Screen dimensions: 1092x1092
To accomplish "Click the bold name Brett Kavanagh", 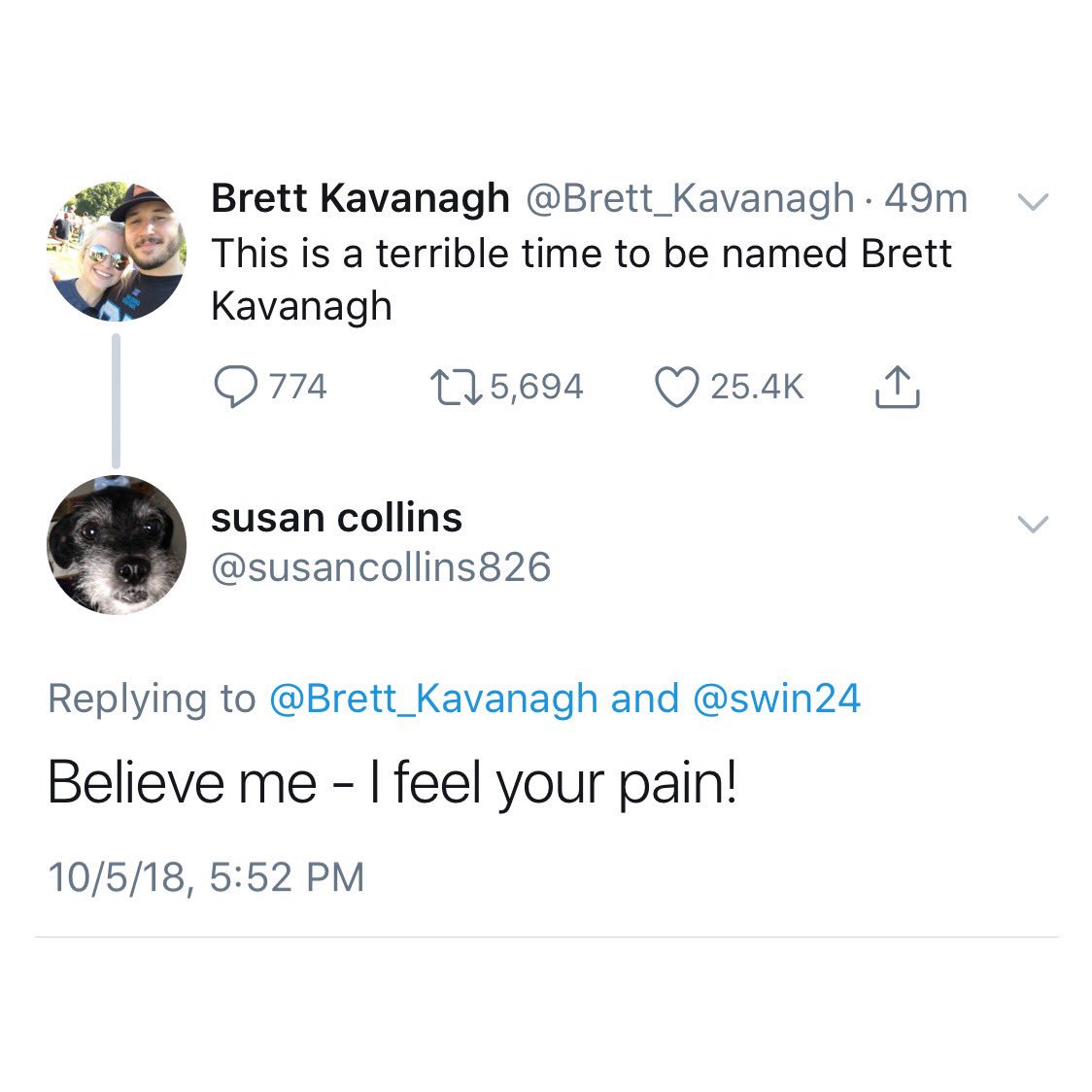I will [x=359, y=198].
